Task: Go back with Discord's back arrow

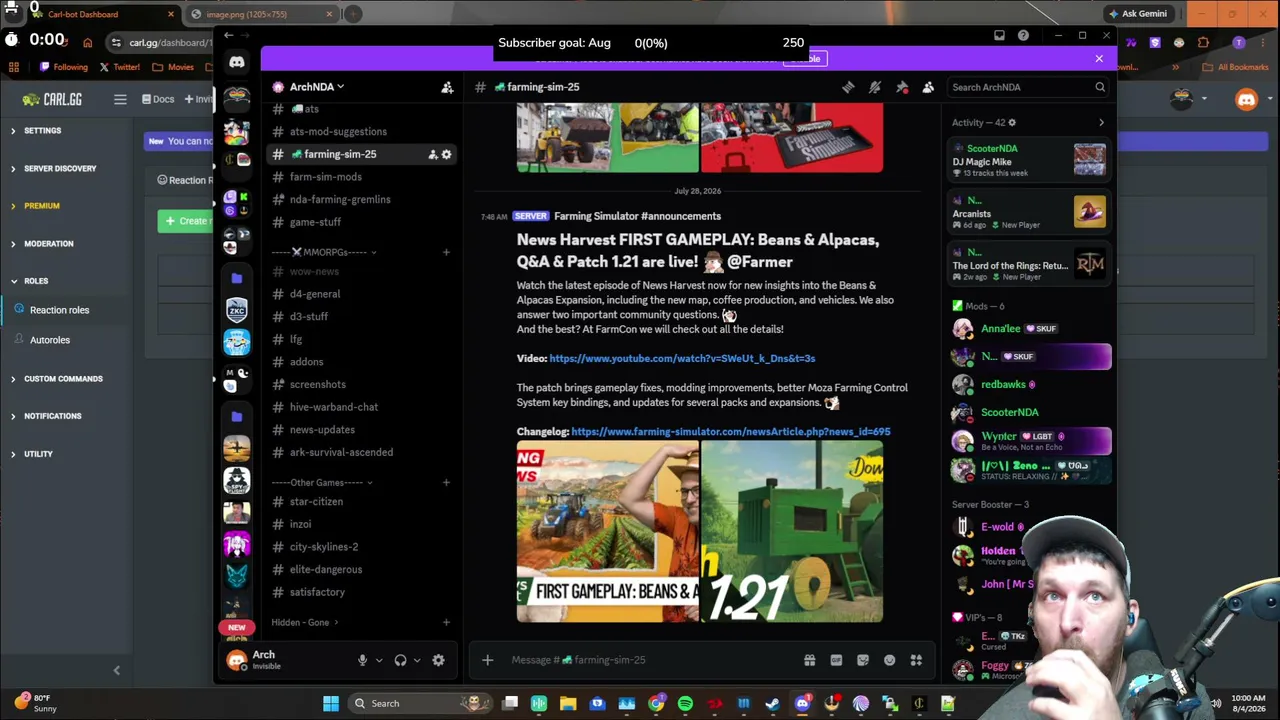Action: (228, 36)
